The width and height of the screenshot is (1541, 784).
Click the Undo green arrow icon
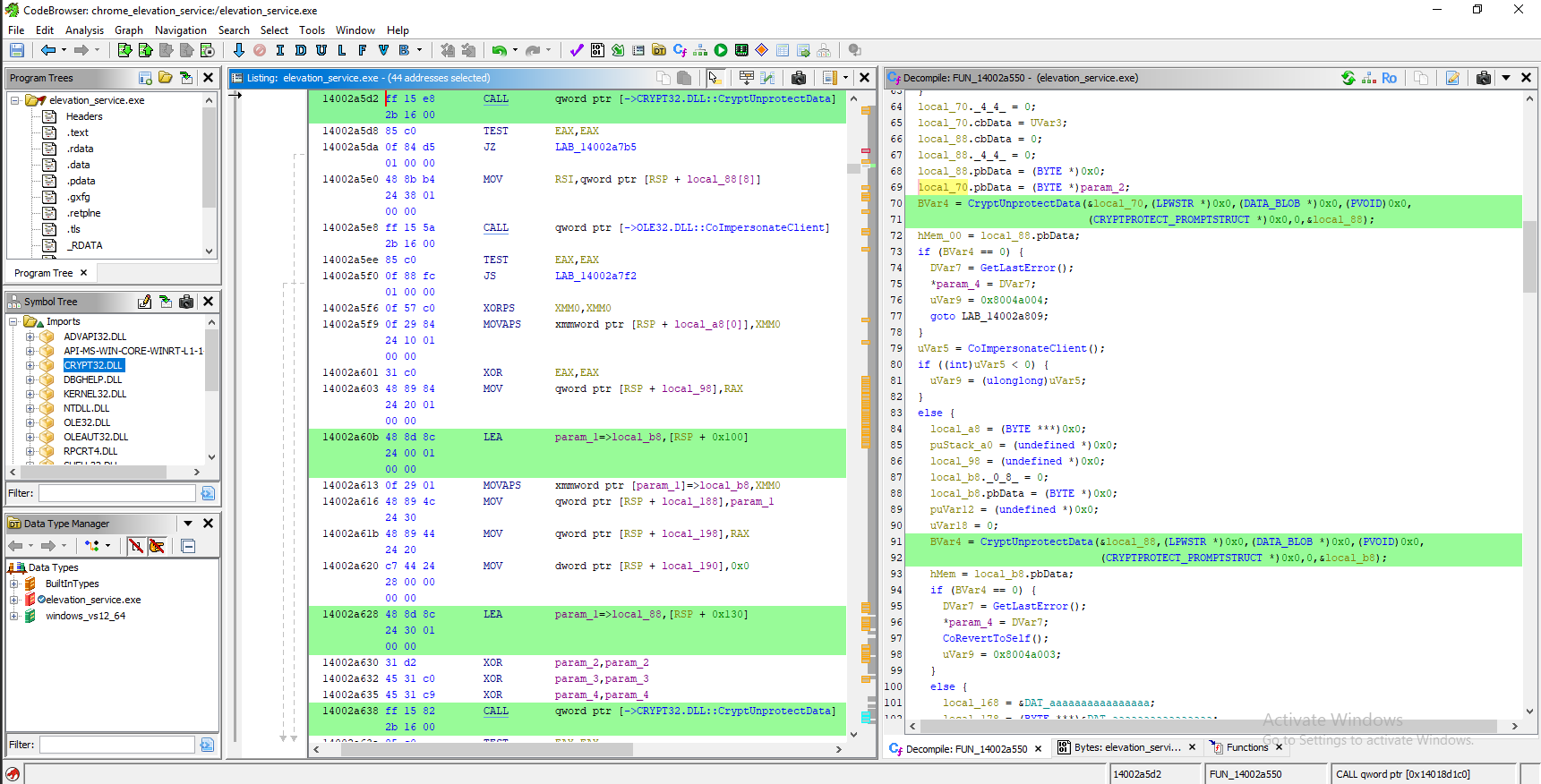[499, 50]
